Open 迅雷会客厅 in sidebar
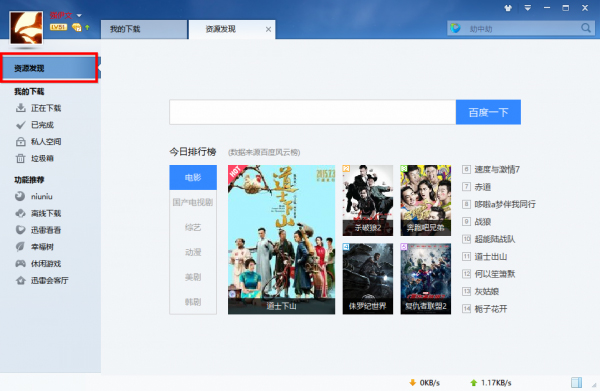 50,280
